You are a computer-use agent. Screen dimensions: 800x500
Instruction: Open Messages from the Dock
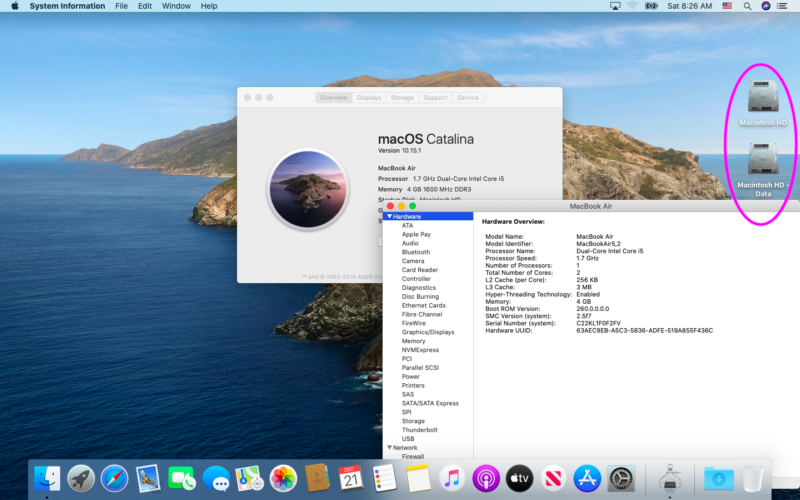click(215, 479)
